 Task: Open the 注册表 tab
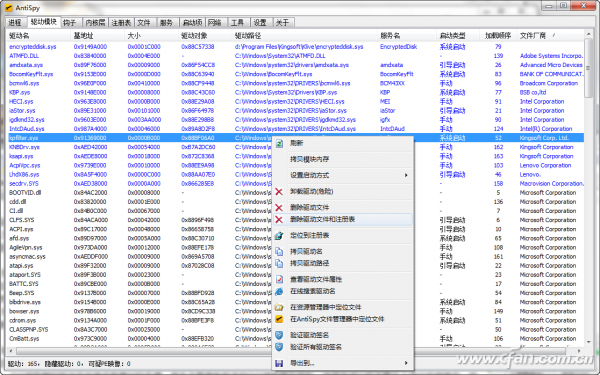point(121,23)
